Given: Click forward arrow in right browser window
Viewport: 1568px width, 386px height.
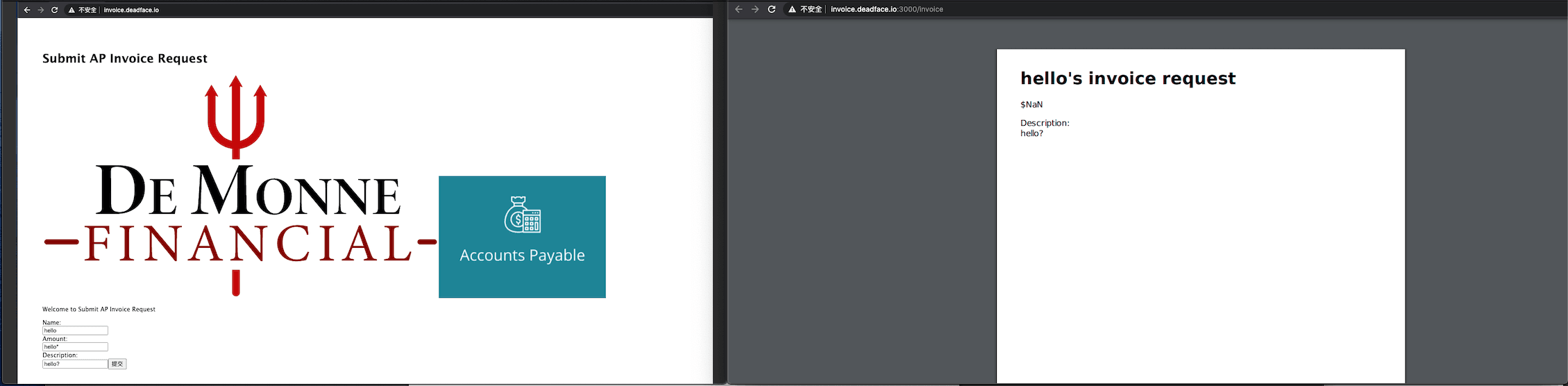Looking at the screenshot, I should pos(755,9).
